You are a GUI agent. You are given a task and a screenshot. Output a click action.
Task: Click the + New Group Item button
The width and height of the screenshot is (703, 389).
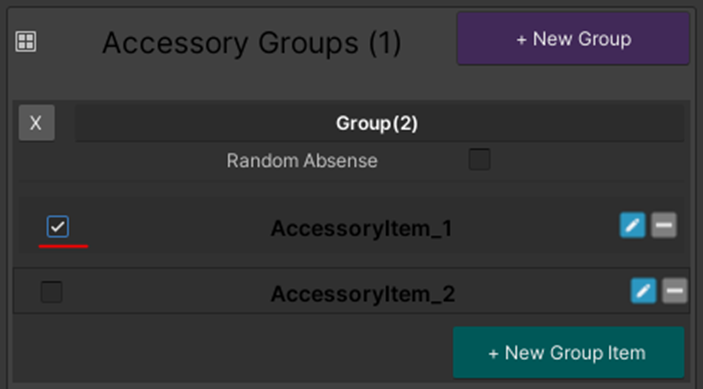tap(568, 353)
